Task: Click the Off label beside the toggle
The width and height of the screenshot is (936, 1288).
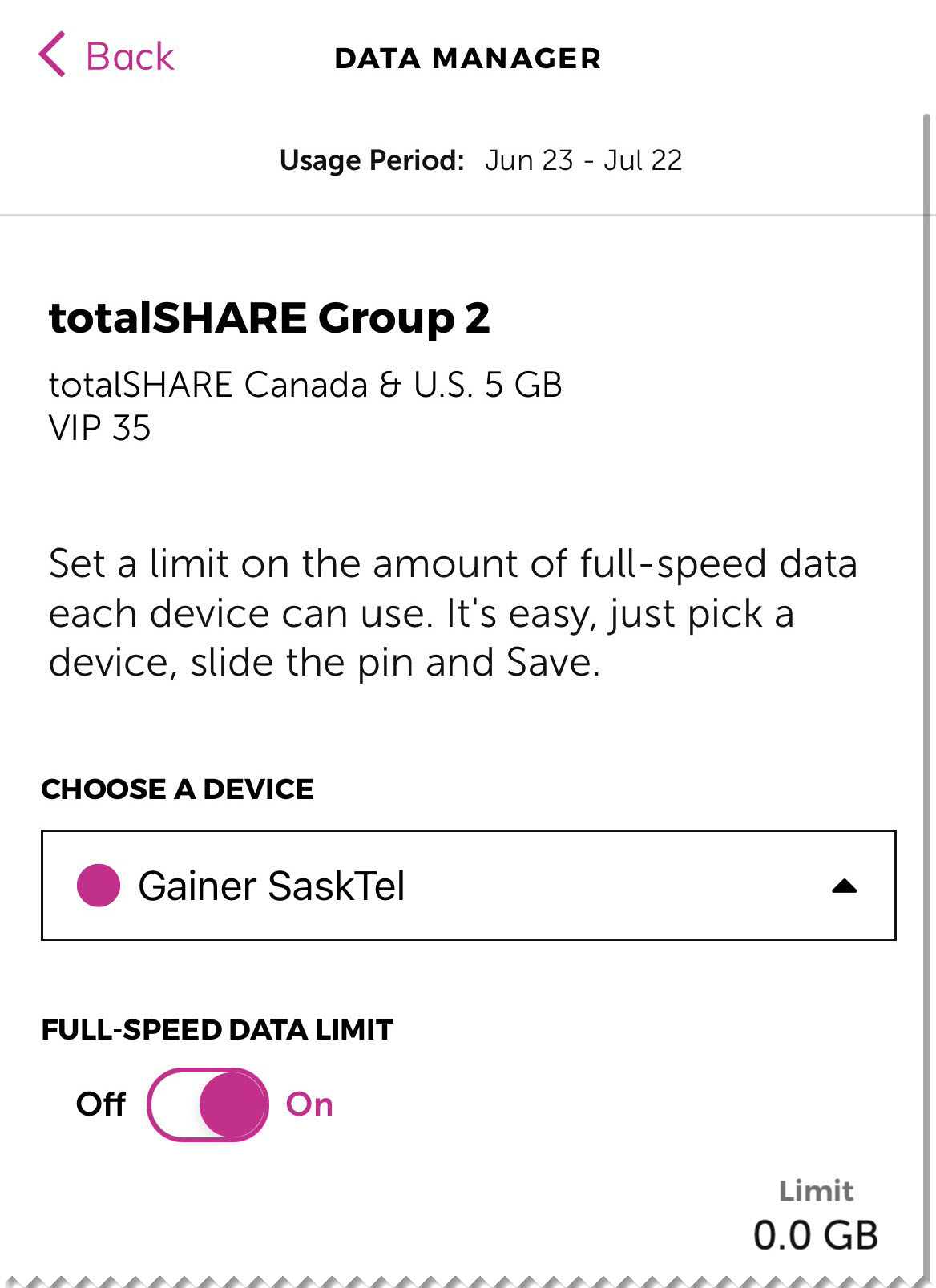Action: click(100, 1105)
